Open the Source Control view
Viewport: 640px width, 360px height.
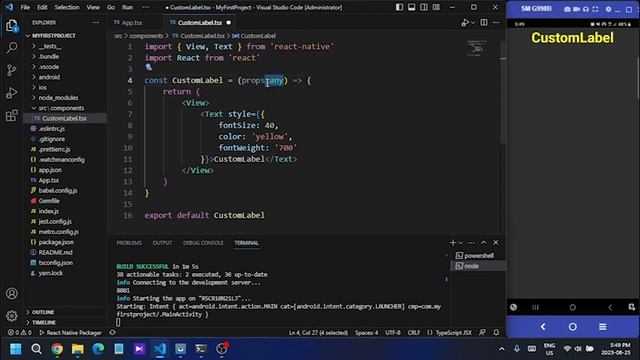click(12, 70)
